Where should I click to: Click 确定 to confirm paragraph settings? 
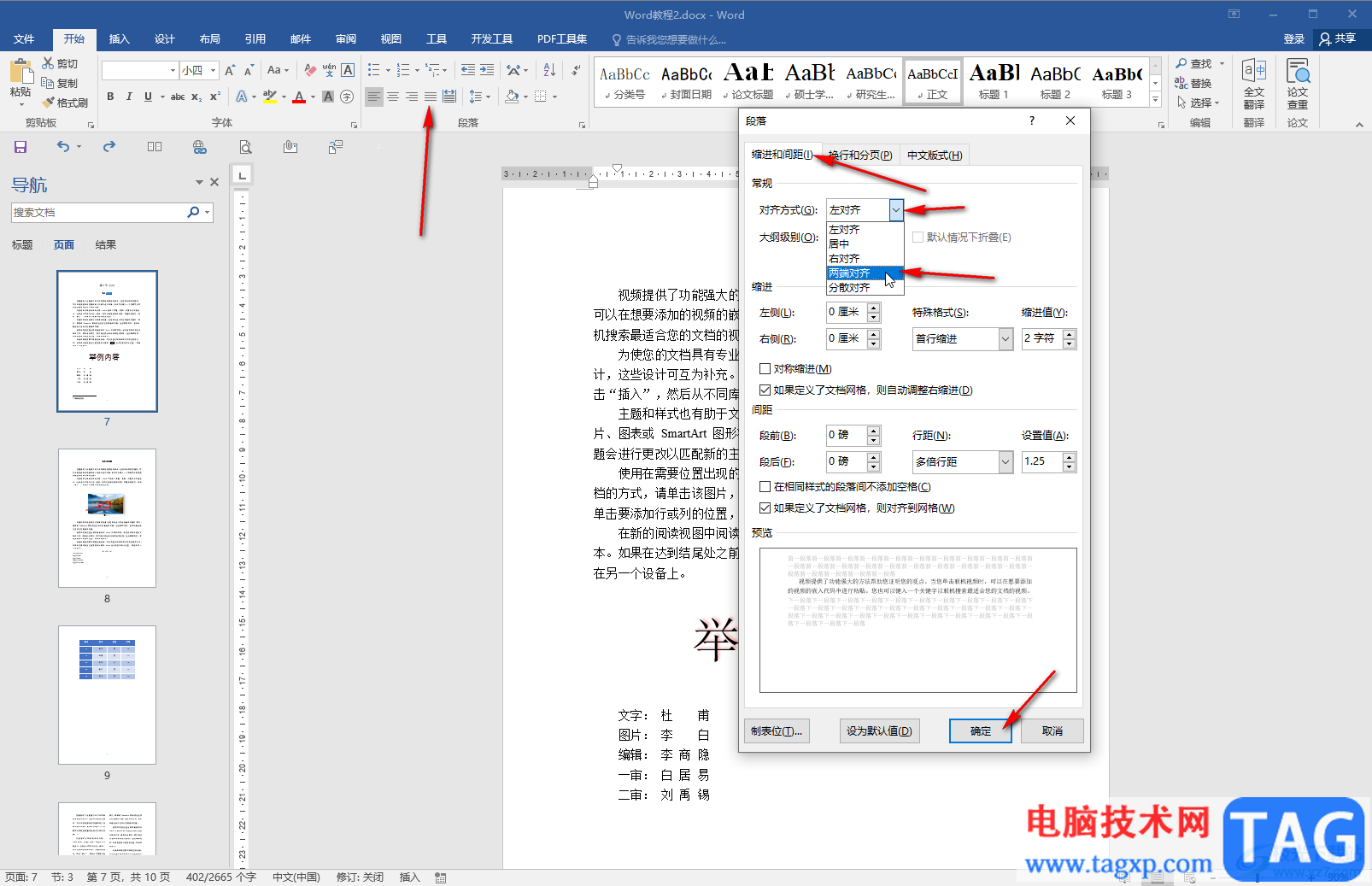(x=980, y=731)
